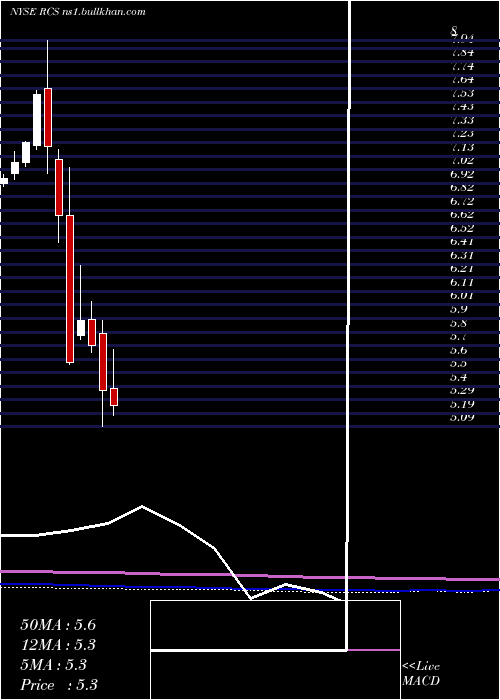Click the 7.64 price axis label
This screenshot has width=500, height=700.
(462, 79)
